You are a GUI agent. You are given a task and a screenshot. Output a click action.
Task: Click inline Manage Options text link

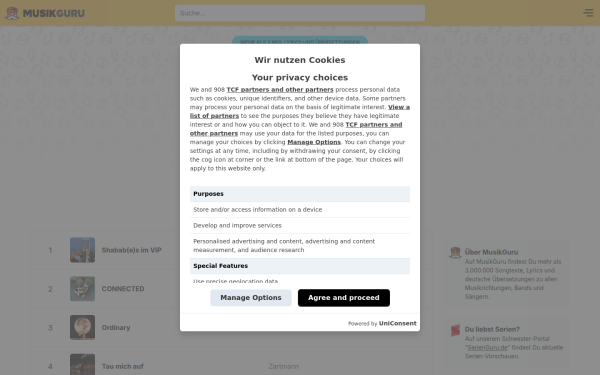[x=314, y=142]
